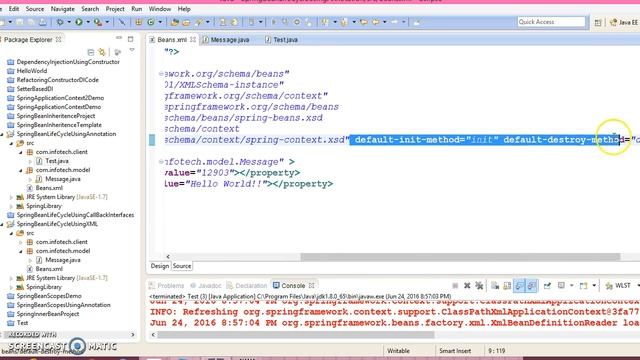640x360 pixels.
Task: Select SpringInnerBeanProject in Package Explorer
Action: point(48,314)
